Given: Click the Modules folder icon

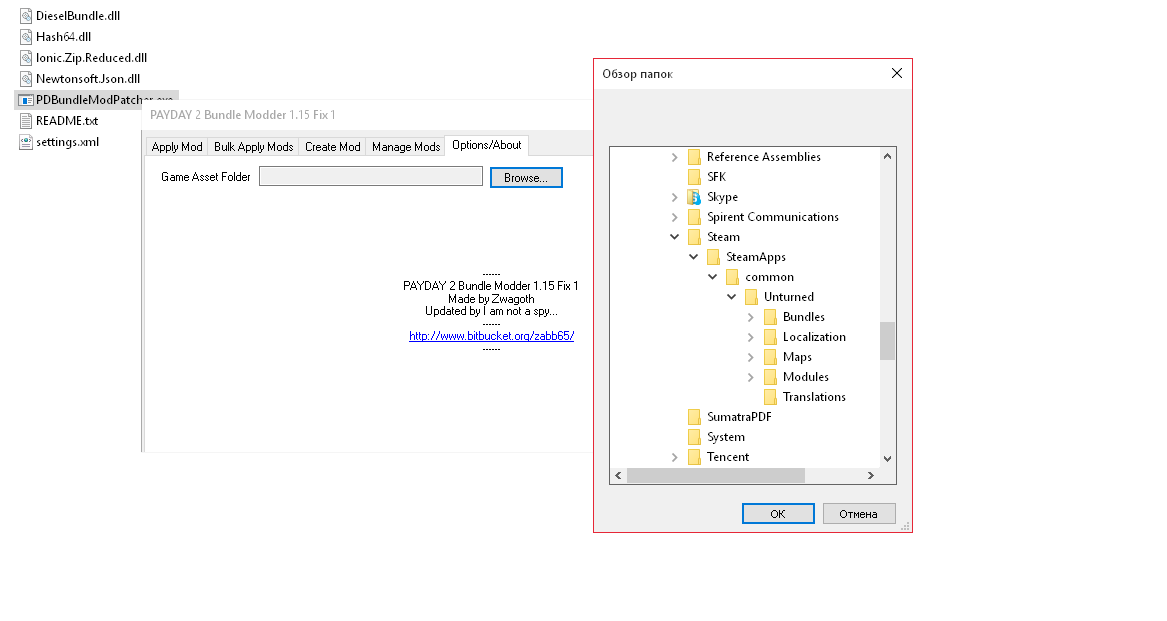Looking at the screenshot, I should click(770, 378).
